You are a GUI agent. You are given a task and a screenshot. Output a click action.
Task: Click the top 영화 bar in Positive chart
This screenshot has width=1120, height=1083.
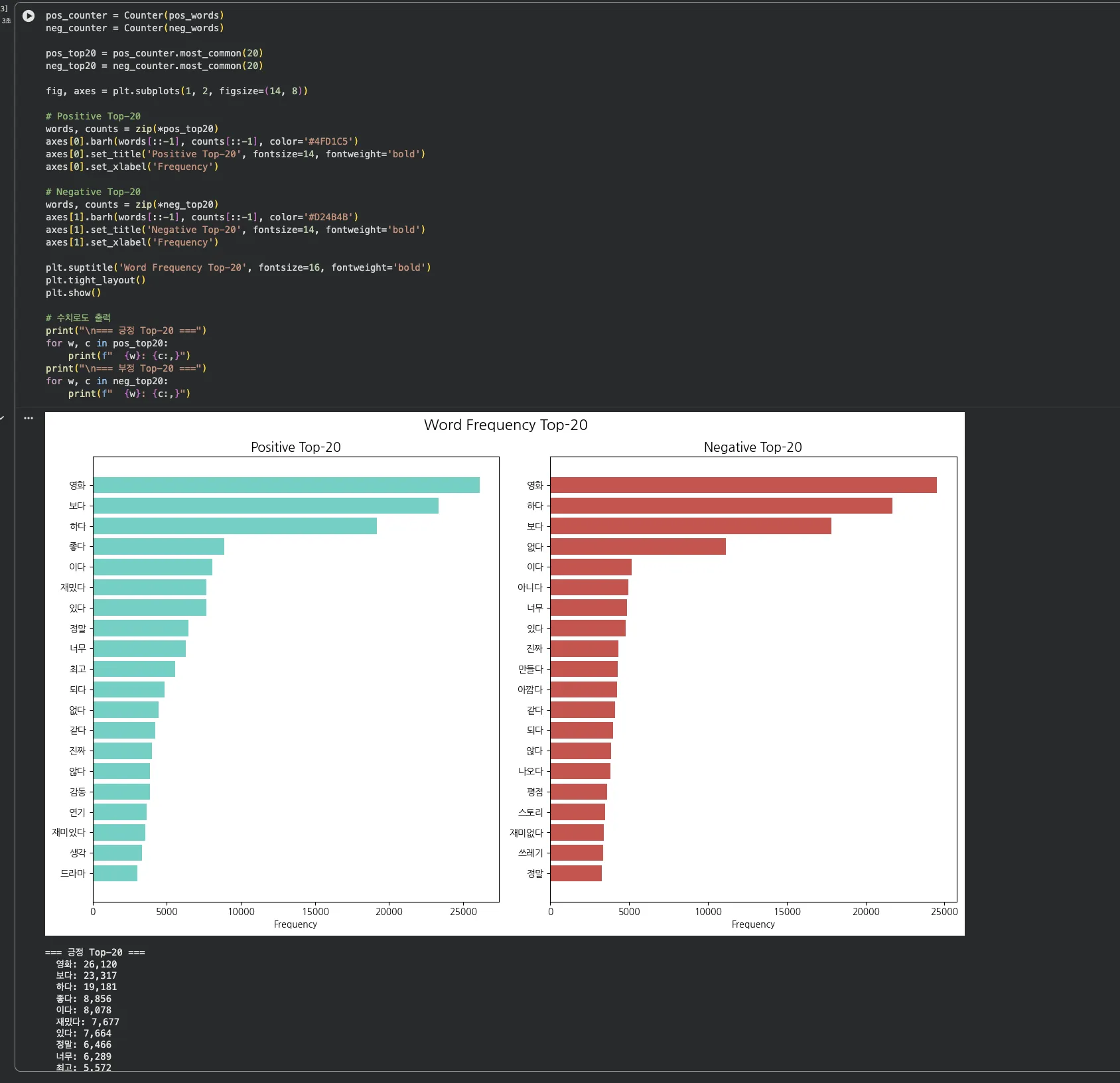tap(286, 485)
